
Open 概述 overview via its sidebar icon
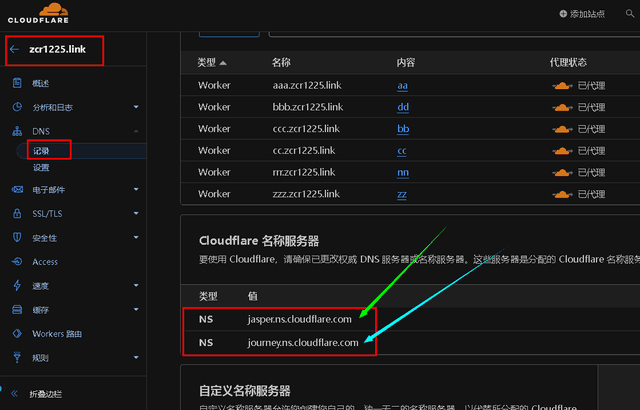(17, 83)
